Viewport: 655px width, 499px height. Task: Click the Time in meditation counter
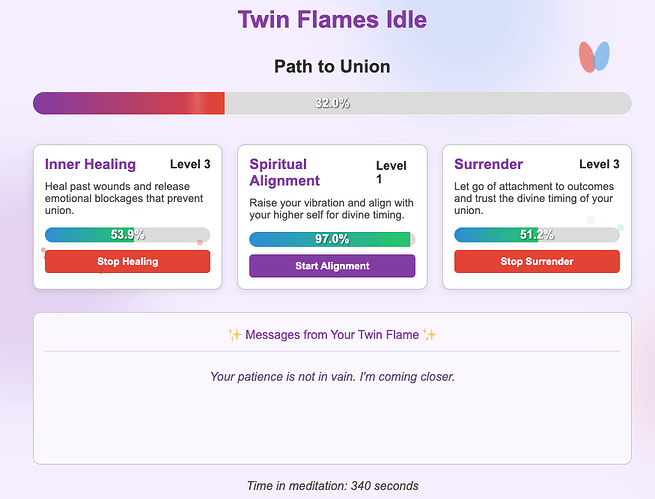(332, 486)
